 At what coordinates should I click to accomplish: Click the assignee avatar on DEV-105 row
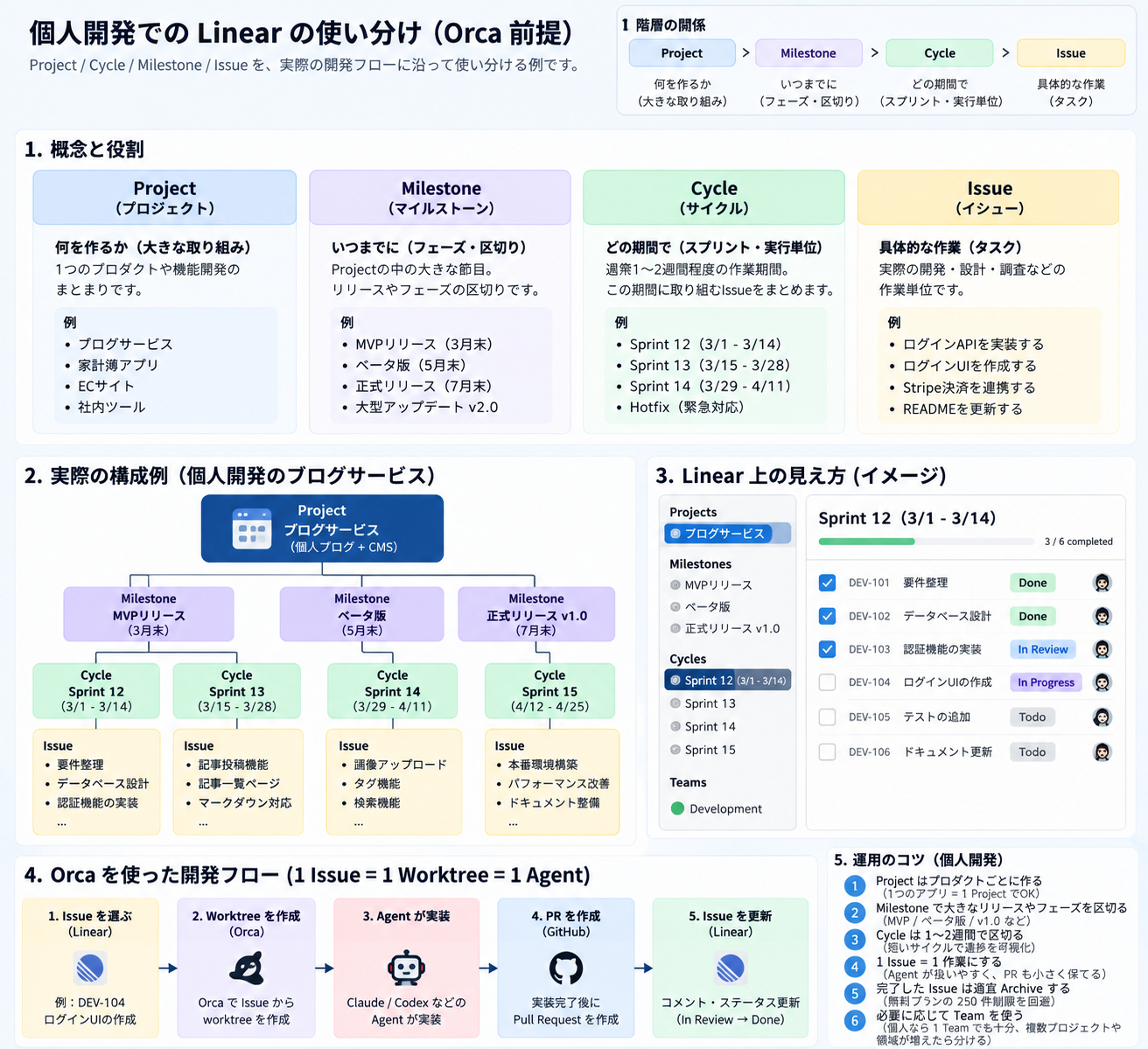tap(1102, 717)
